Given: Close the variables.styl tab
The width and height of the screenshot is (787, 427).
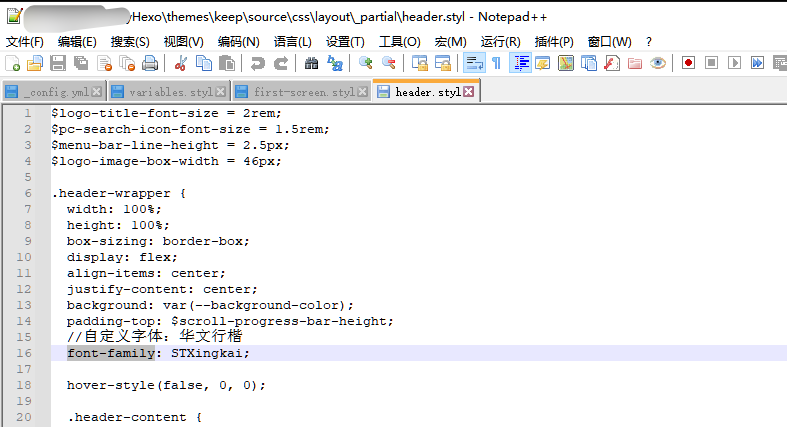Looking at the screenshot, I should click(x=220, y=92).
